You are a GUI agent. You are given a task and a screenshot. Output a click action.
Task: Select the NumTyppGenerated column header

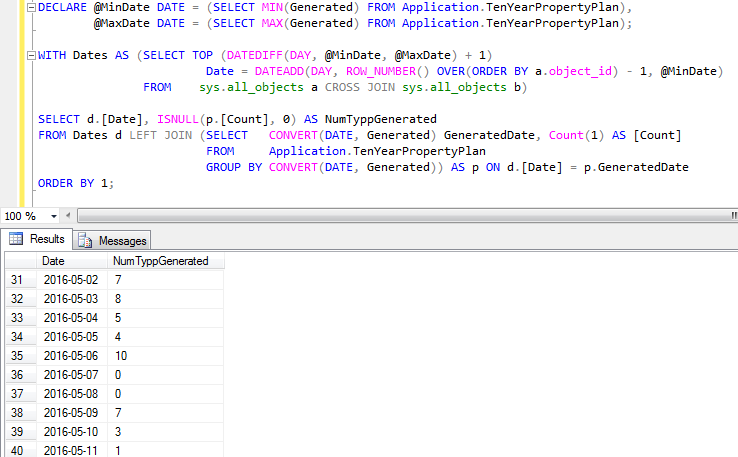pyautogui.click(x=166, y=261)
